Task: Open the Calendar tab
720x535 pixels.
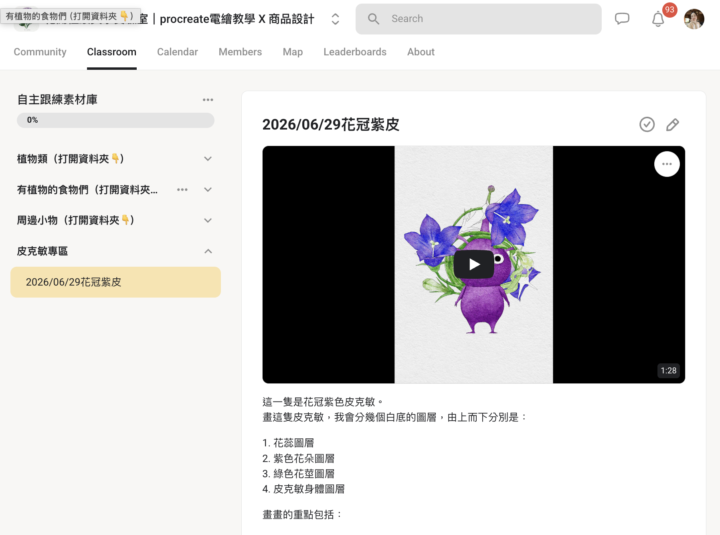Action: coord(177,52)
